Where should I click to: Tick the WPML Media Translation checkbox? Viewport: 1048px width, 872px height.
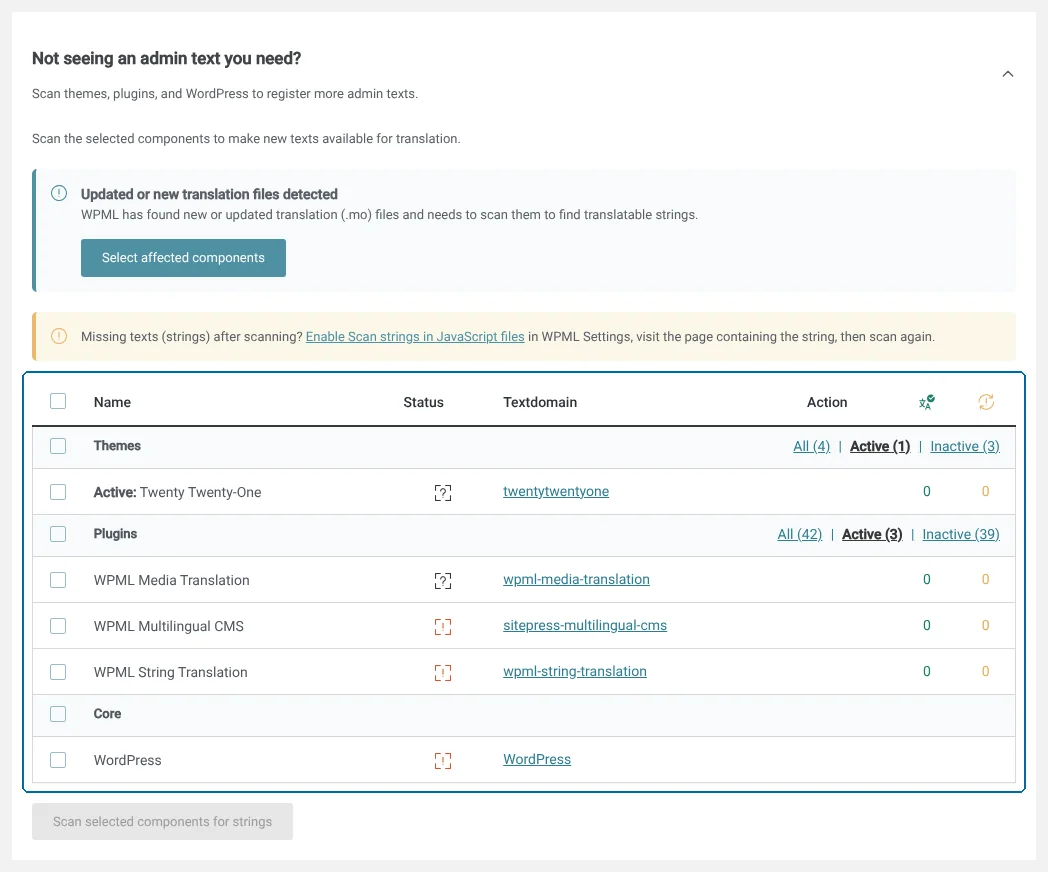(x=58, y=579)
